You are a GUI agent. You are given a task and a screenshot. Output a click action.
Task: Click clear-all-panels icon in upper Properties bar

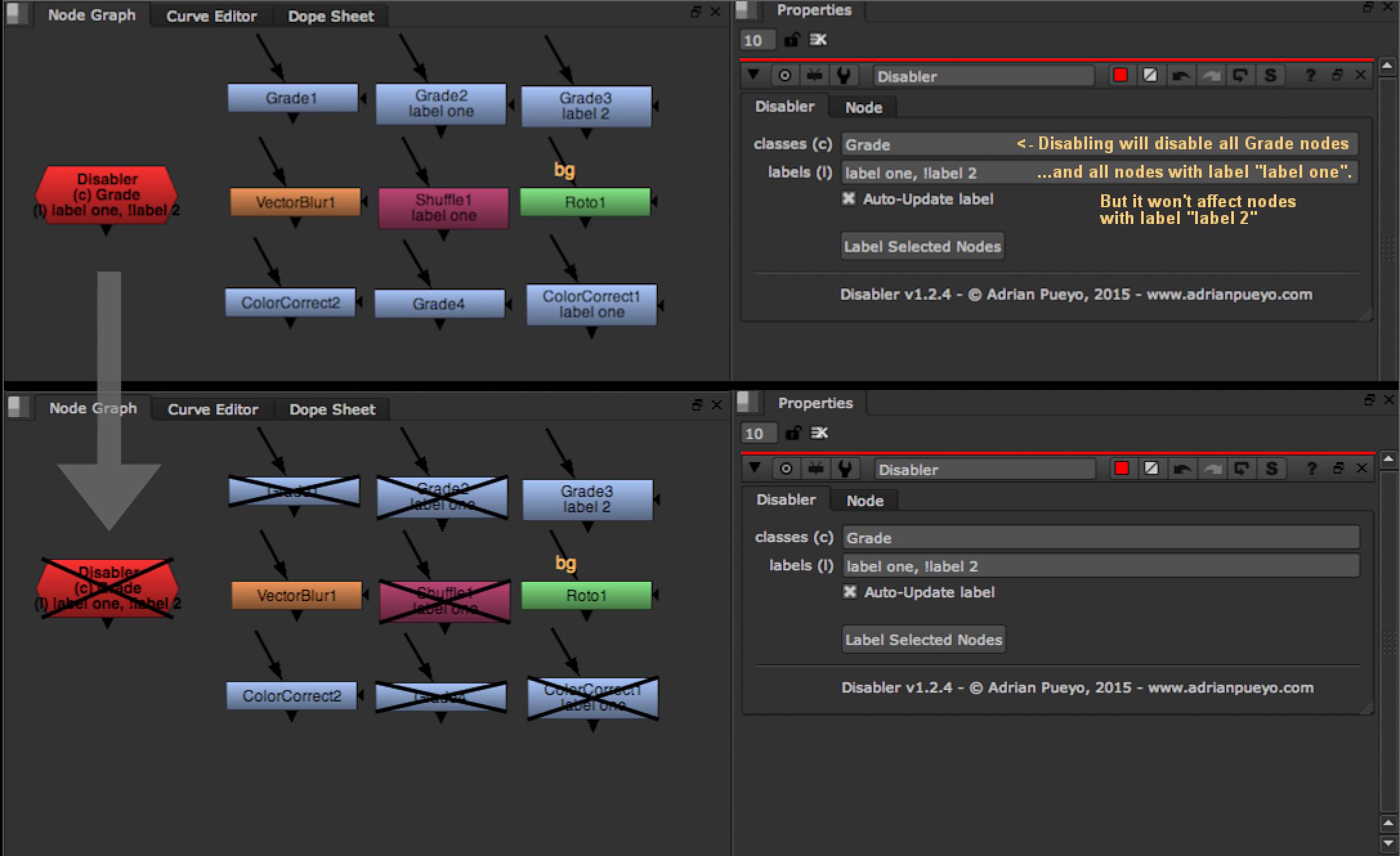click(x=818, y=40)
